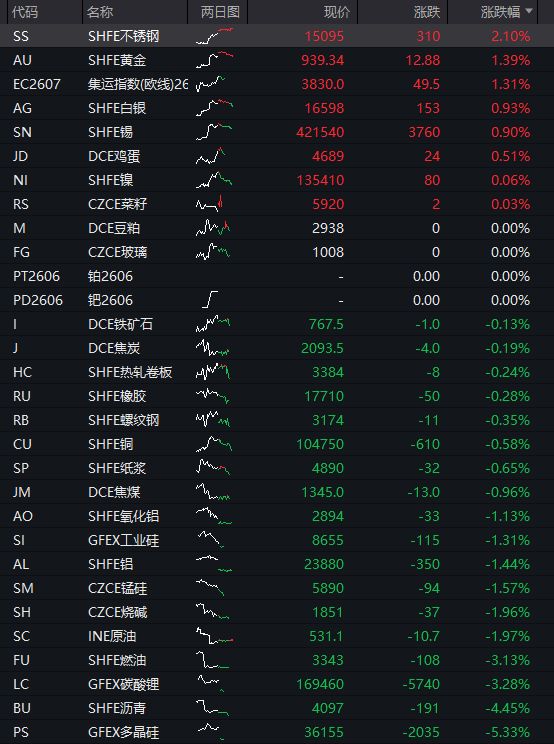Open GFEX多晶硅 two-day sparkline chart

click(x=211, y=732)
